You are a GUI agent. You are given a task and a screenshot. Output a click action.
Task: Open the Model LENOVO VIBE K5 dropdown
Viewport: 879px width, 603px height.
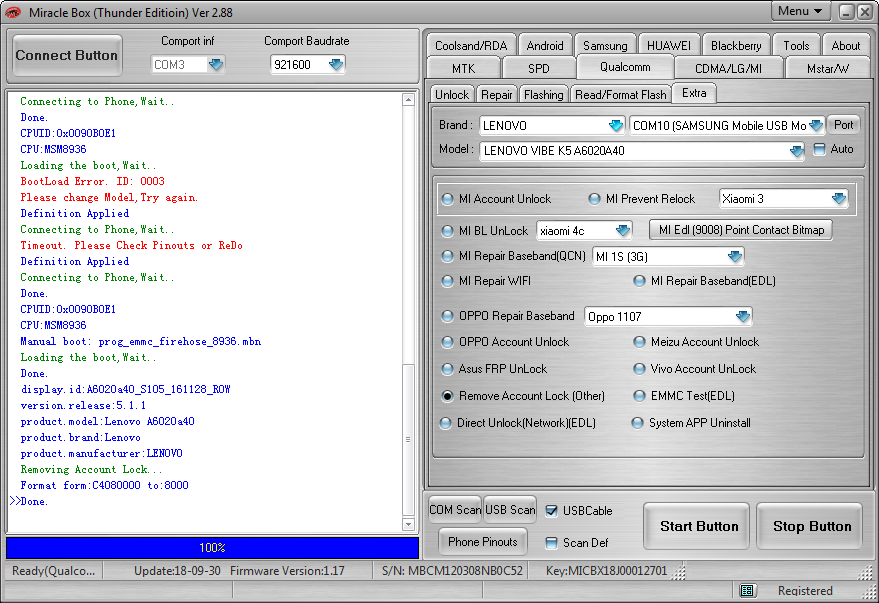796,150
